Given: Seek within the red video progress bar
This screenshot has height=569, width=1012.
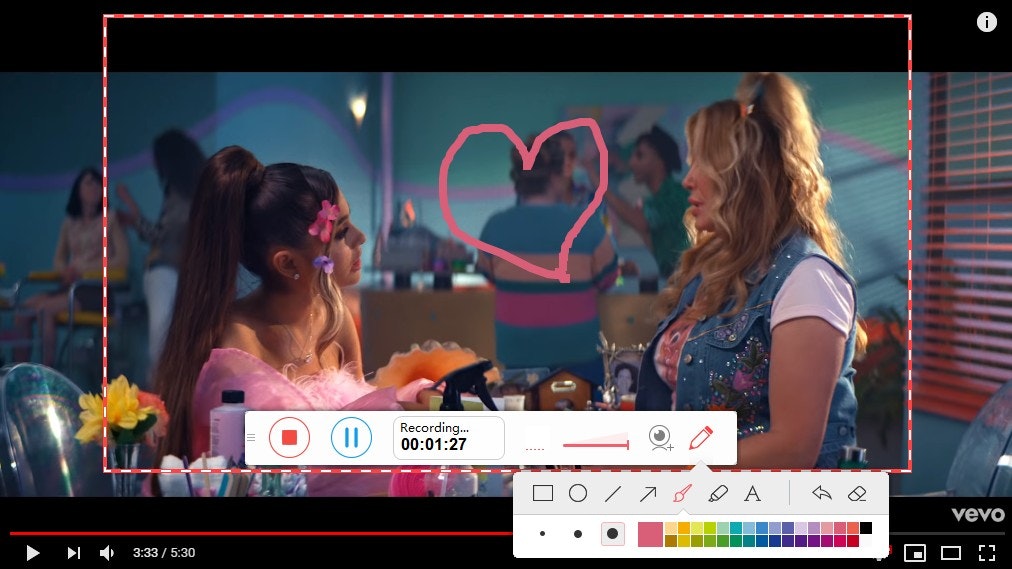Looking at the screenshot, I should (x=261, y=534).
